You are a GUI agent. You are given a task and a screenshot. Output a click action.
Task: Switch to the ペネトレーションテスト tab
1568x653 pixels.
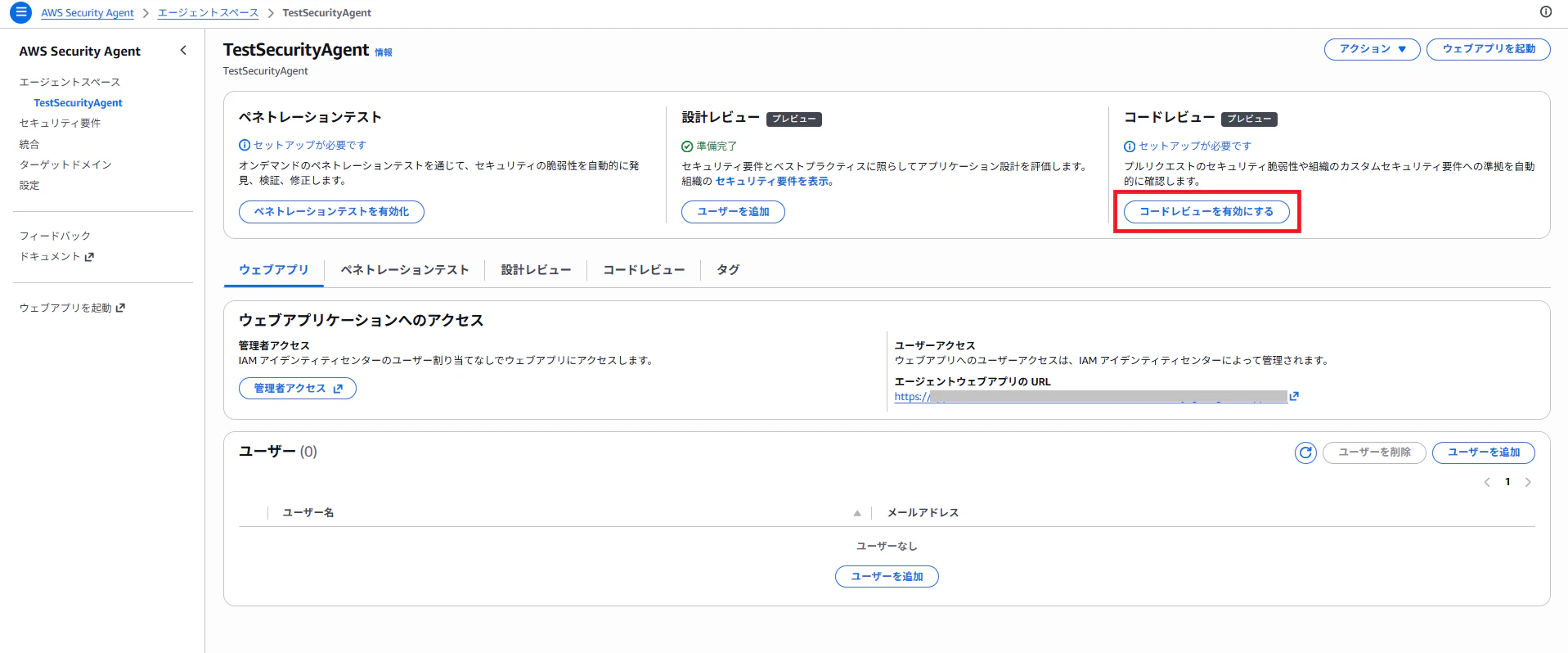[x=405, y=270]
